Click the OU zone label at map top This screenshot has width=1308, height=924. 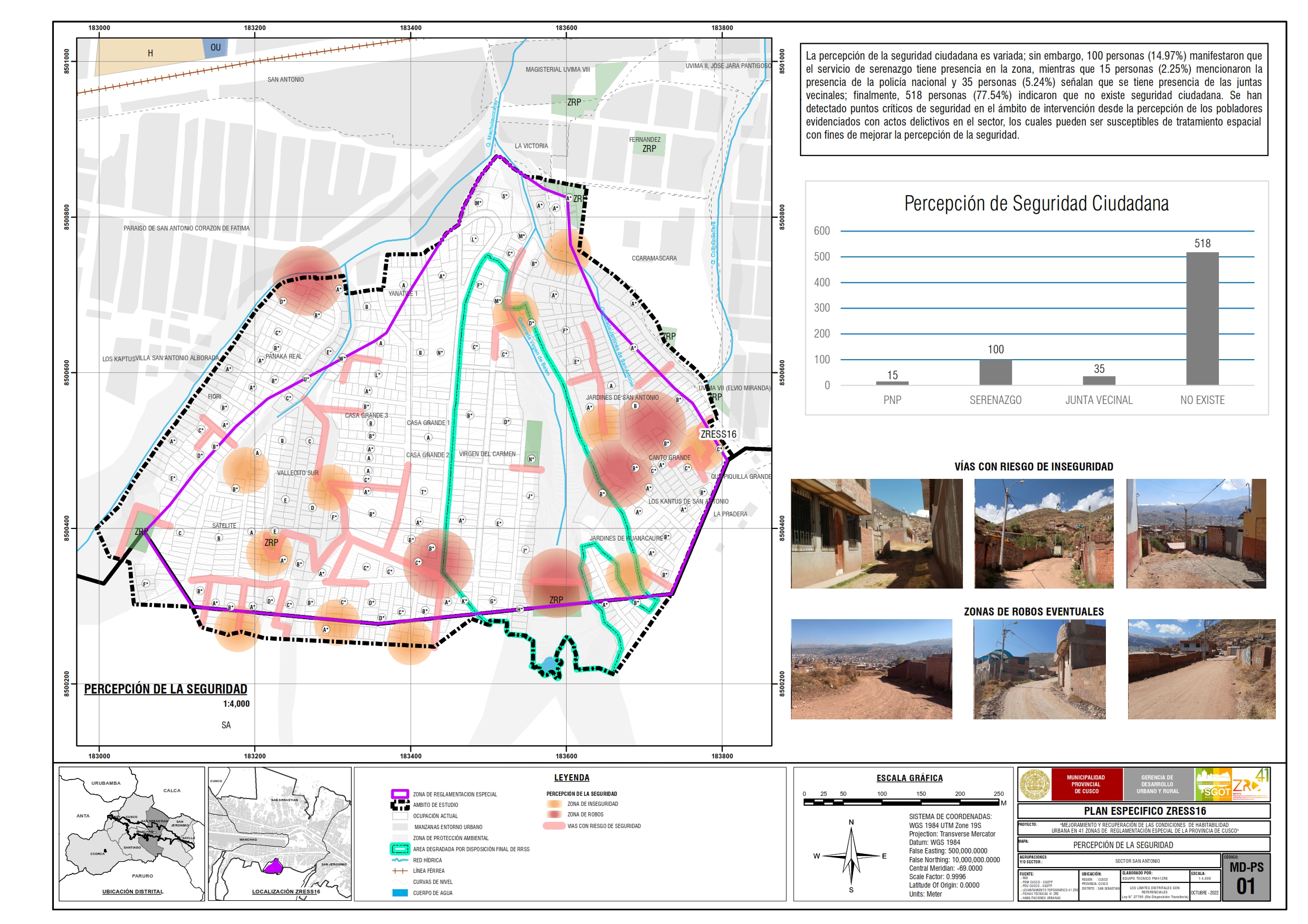click(x=215, y=47)
